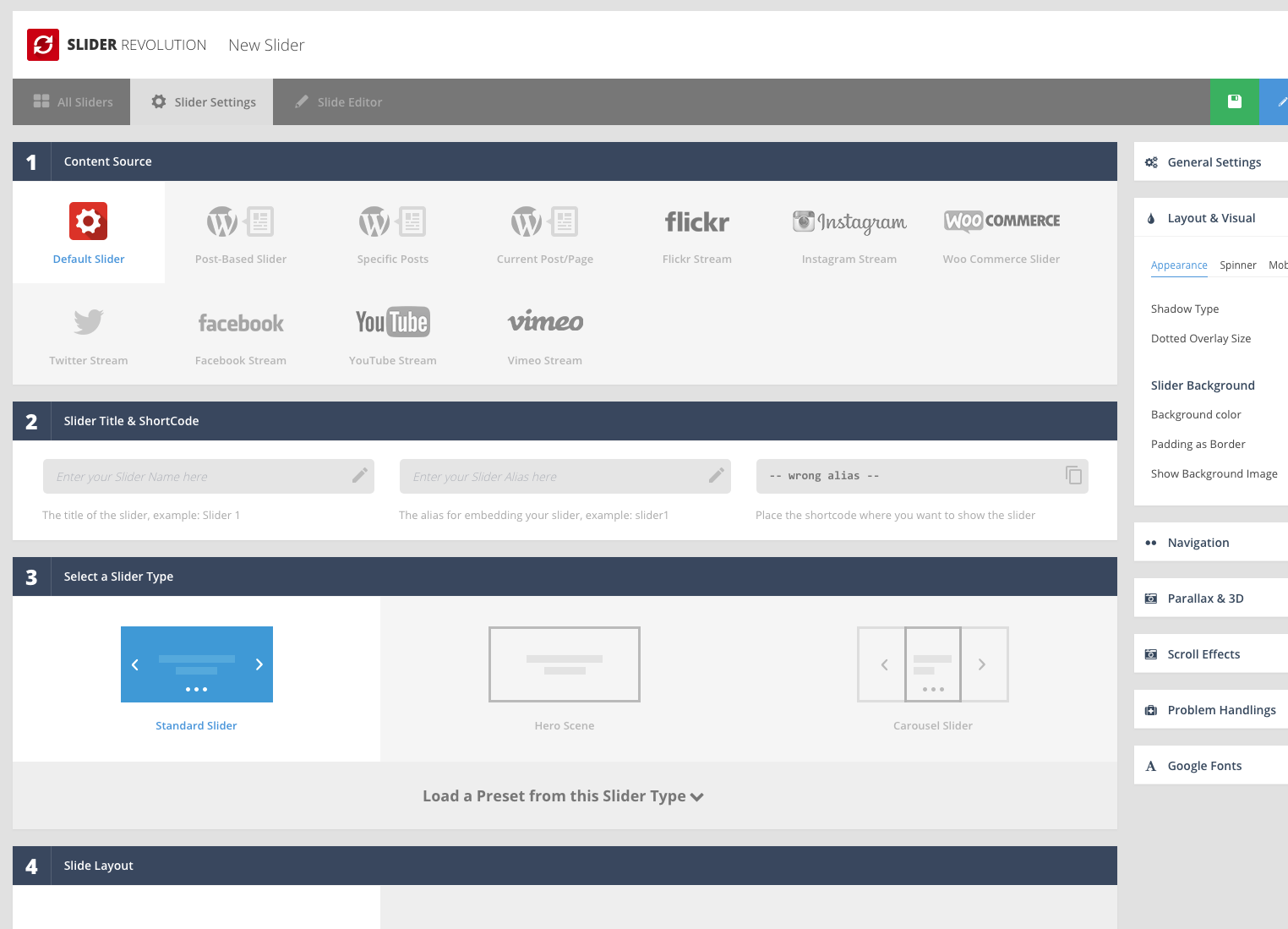The width and height of the screenshot is (1288, 929).
Task: Choose the Post-Based Slider source
Action: 241,232
